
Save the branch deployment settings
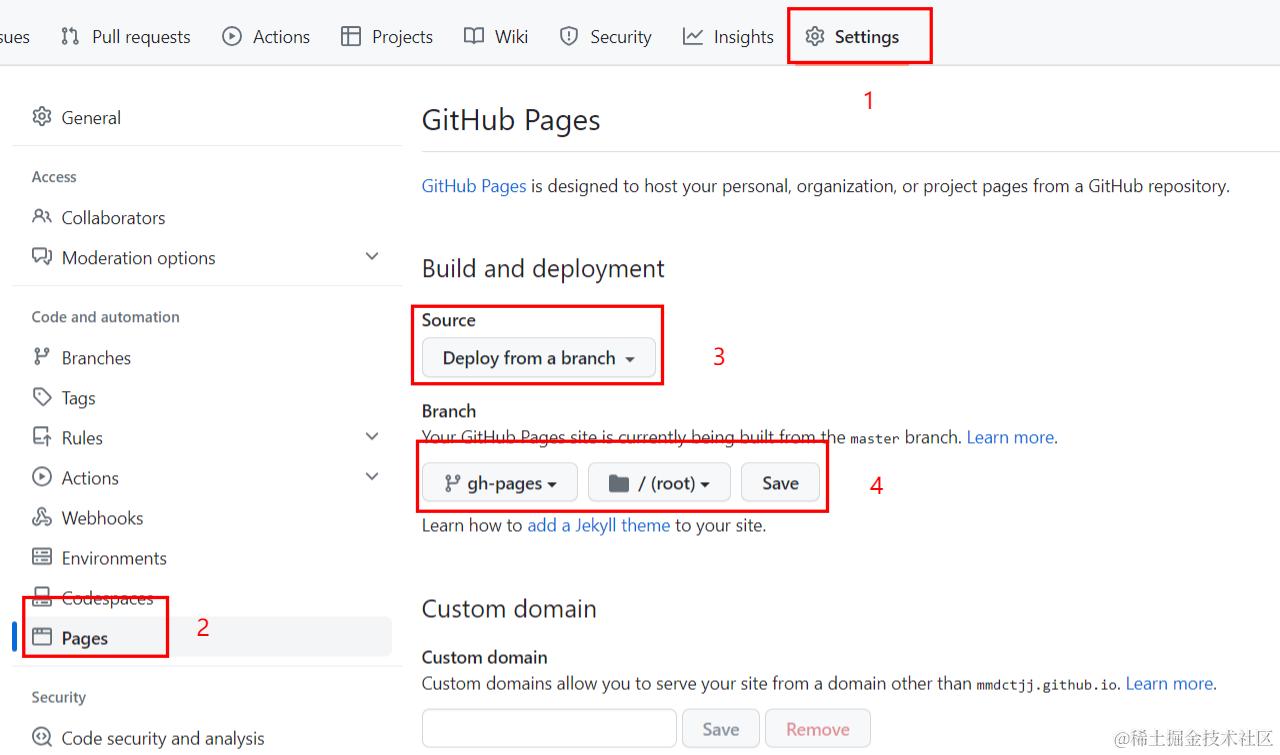[x=780, y=483]
